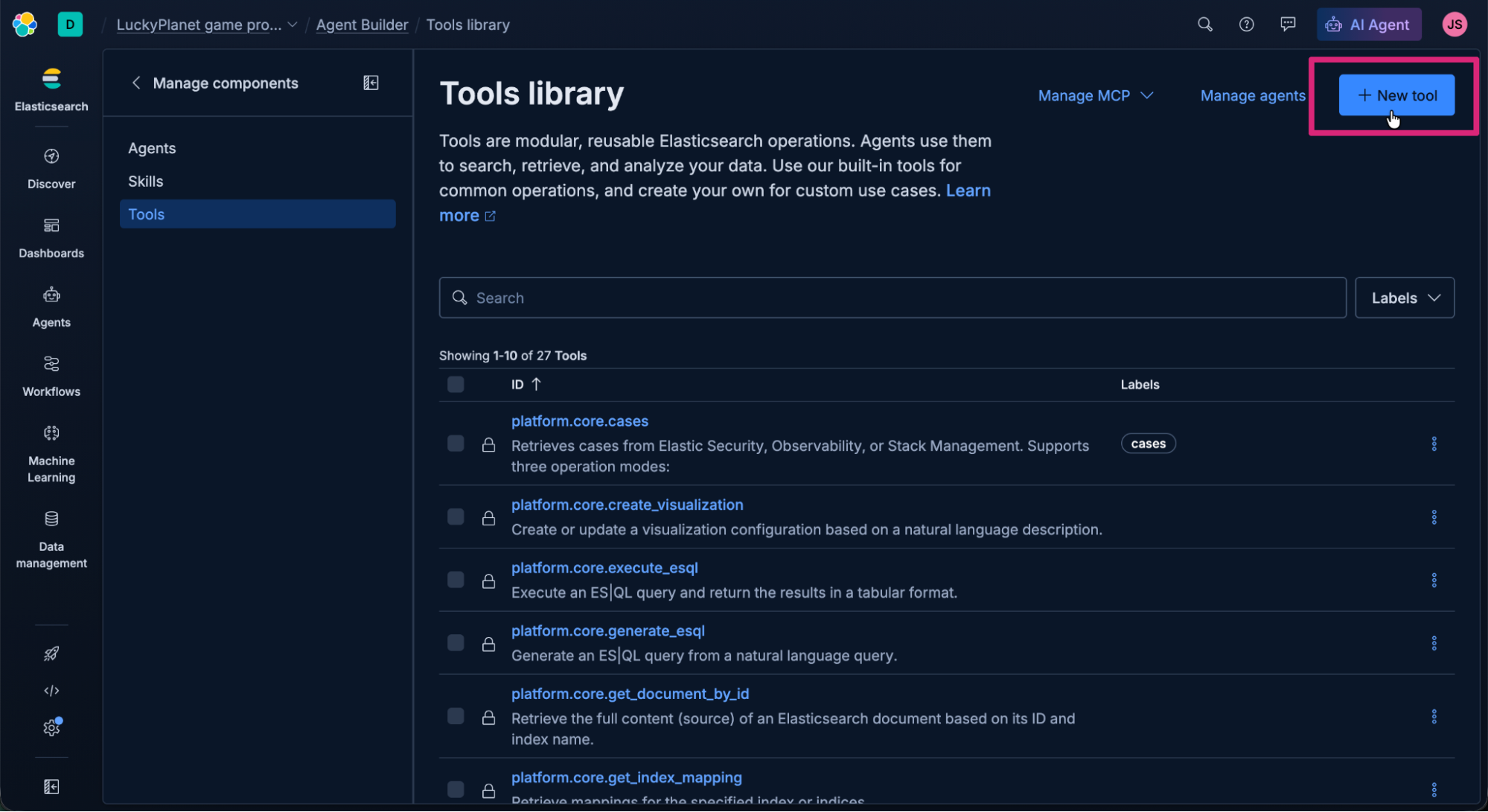Click lock icon on platform.core.cases row
Viewport: 1488px width, 812px height.
pos(488,444)
